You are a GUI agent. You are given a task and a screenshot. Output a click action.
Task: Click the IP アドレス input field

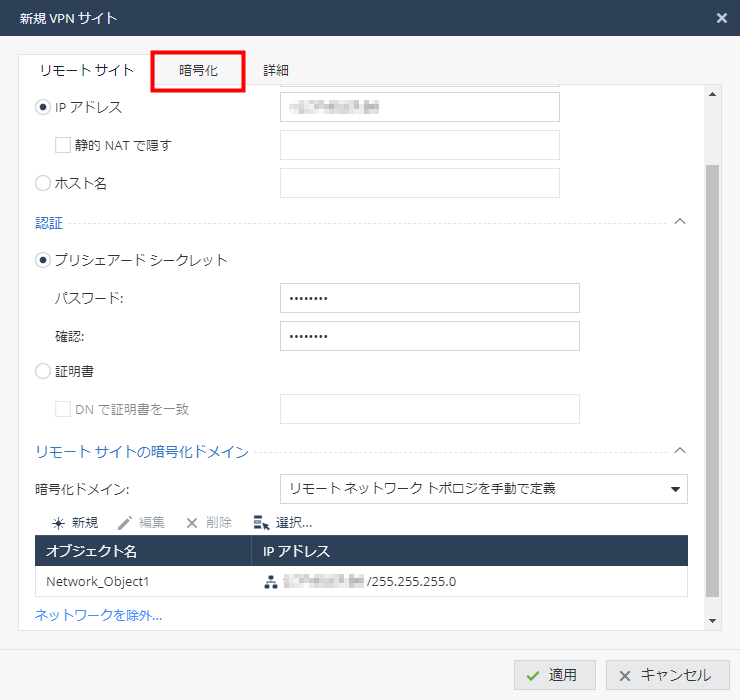pos(420,107)
